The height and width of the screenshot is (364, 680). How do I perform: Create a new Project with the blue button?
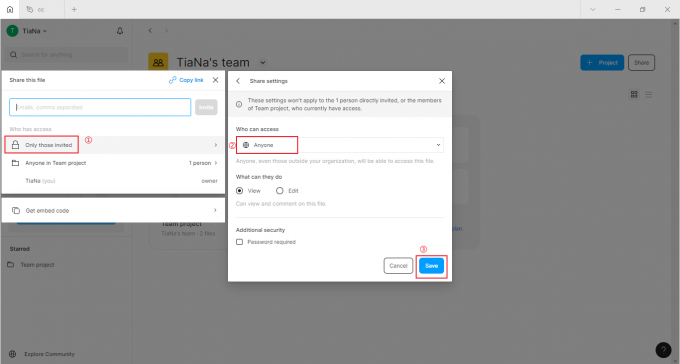click(602, 62)
